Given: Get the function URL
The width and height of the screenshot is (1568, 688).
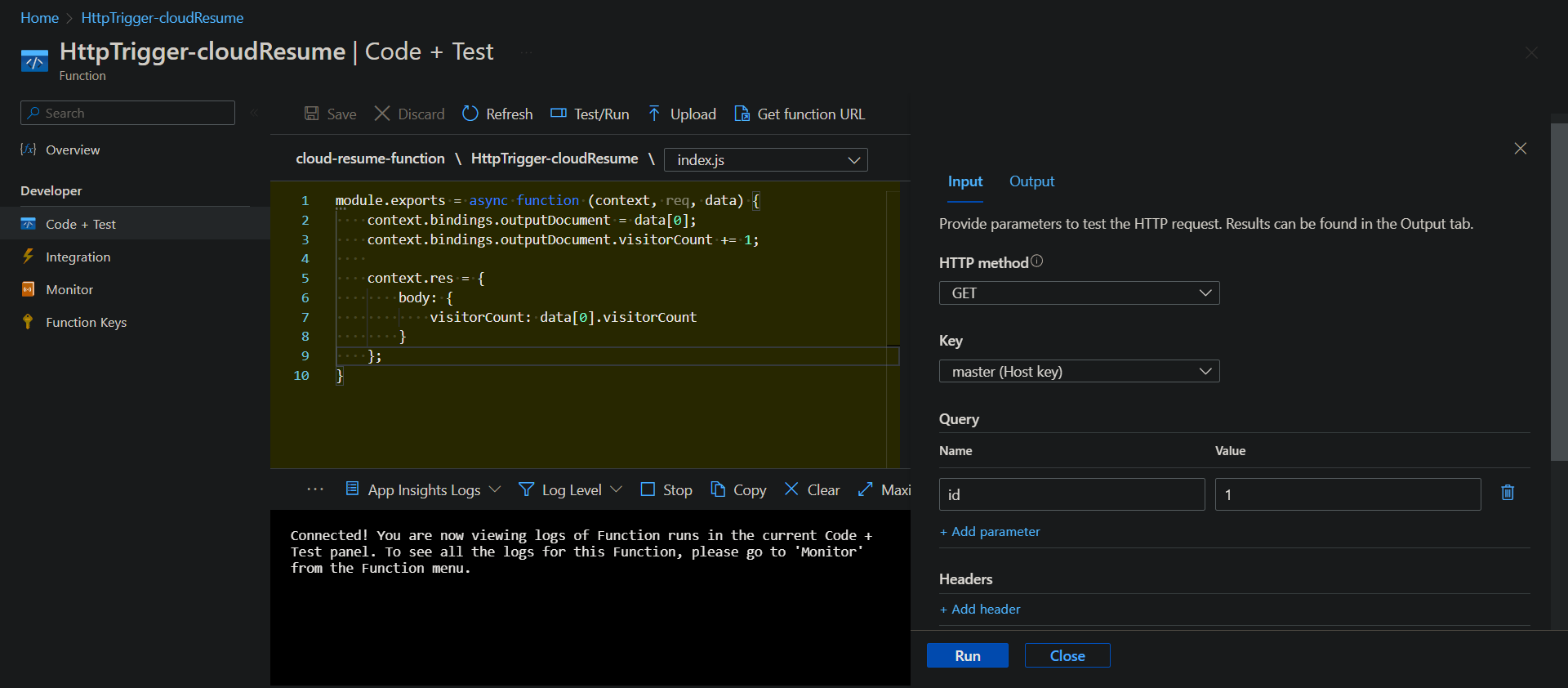Looking at the screenshot, I should click(799, 114).
